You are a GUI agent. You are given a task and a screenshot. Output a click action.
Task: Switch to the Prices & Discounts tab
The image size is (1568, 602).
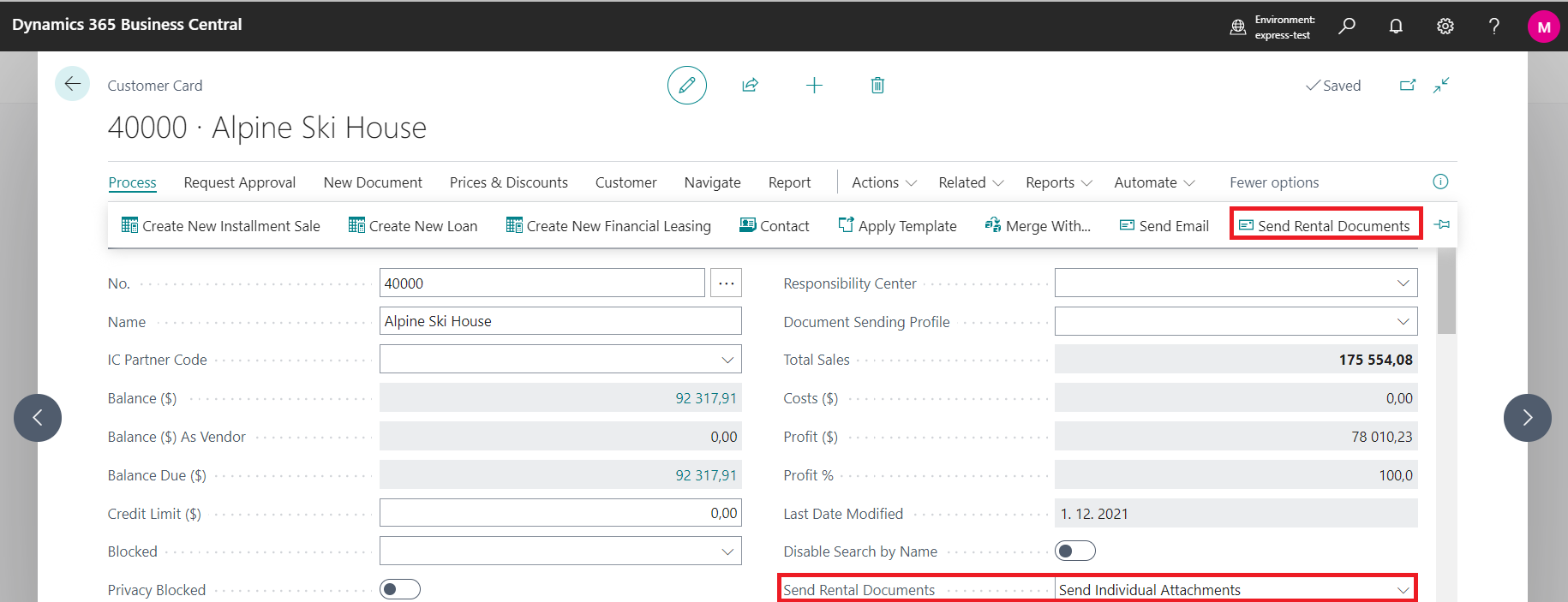(x=508, y=182)
